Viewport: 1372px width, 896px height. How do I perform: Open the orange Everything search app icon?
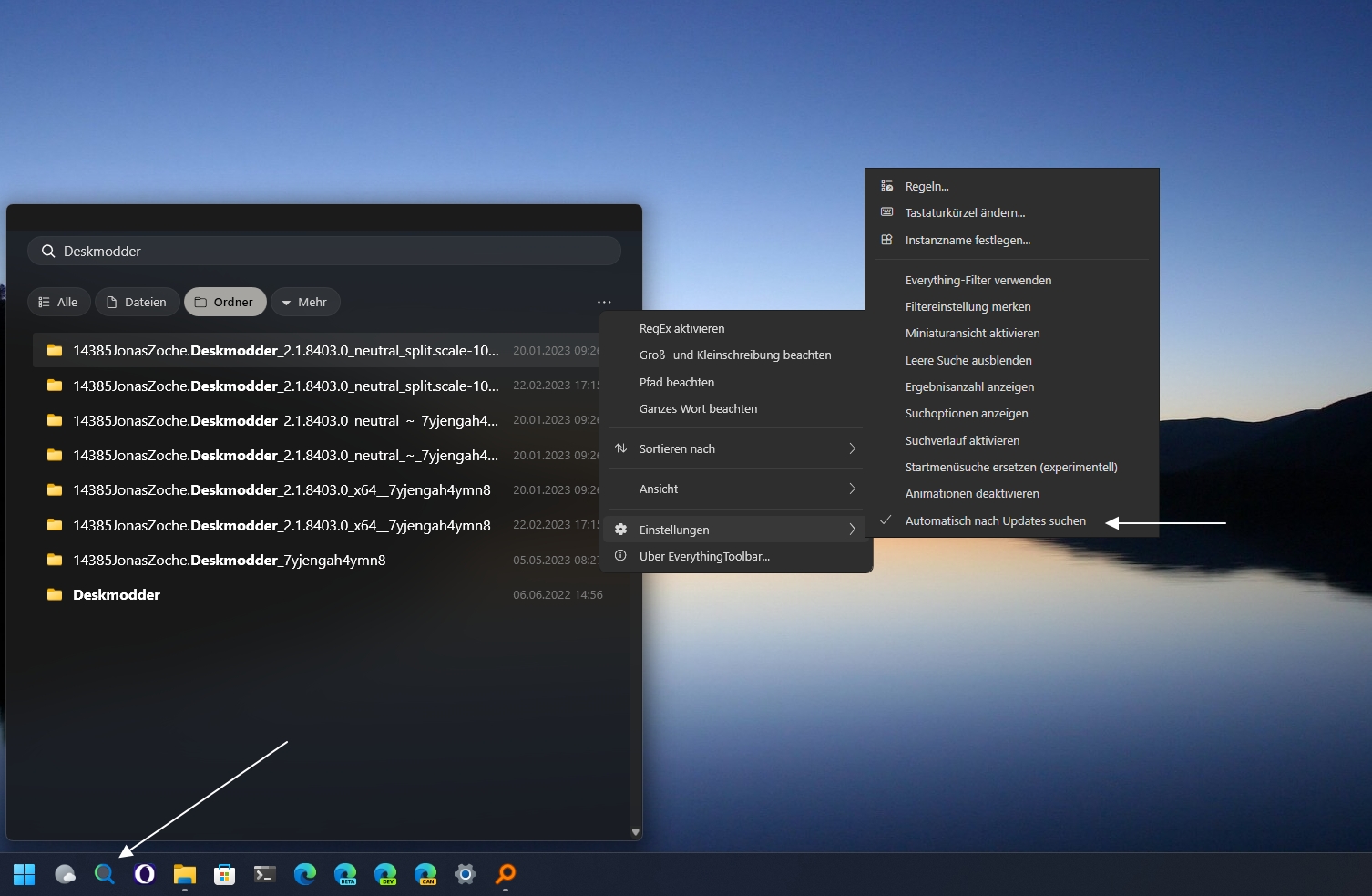(506, 874)
